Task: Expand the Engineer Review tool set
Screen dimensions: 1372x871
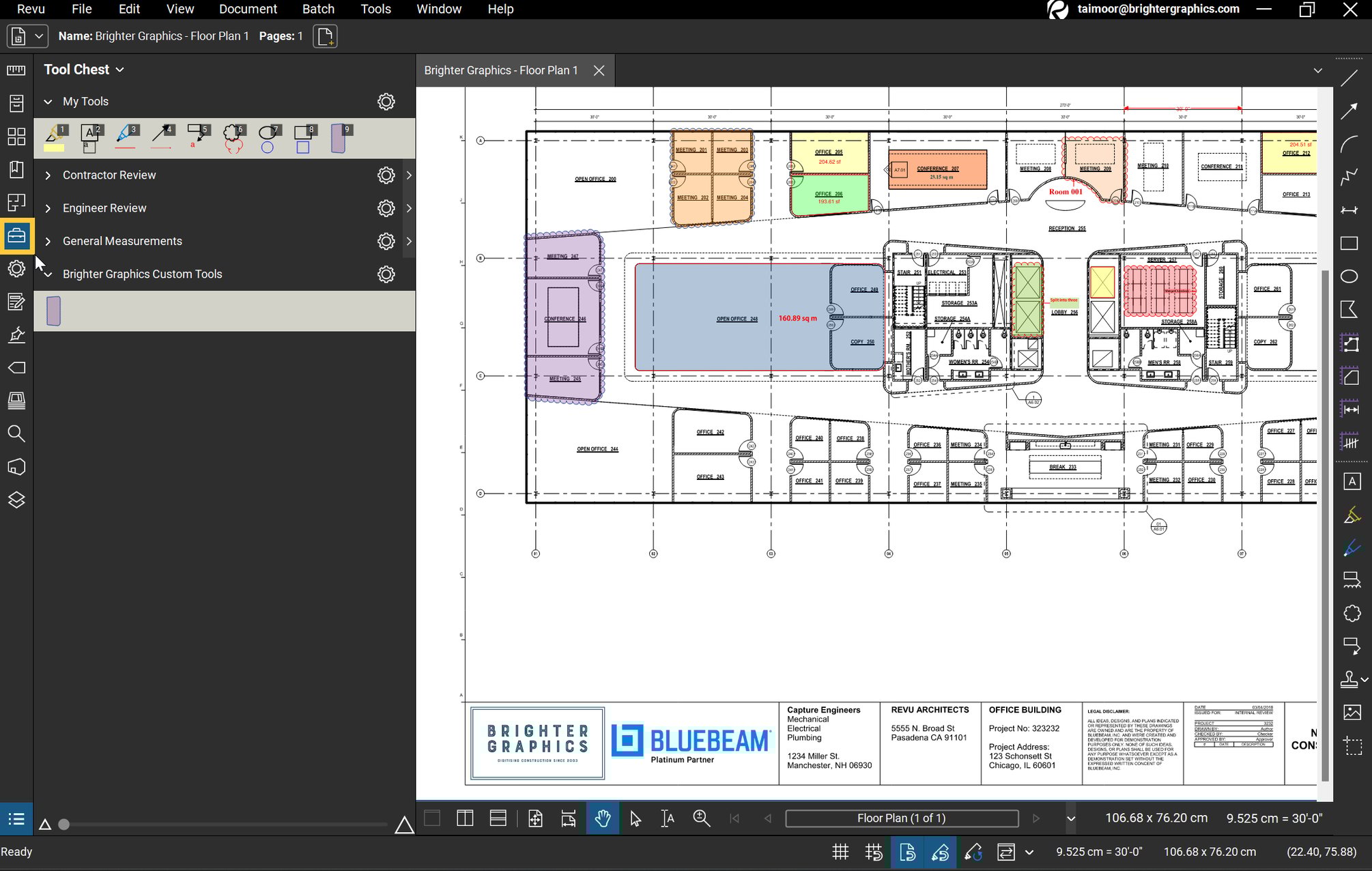Action: point(48,208)
